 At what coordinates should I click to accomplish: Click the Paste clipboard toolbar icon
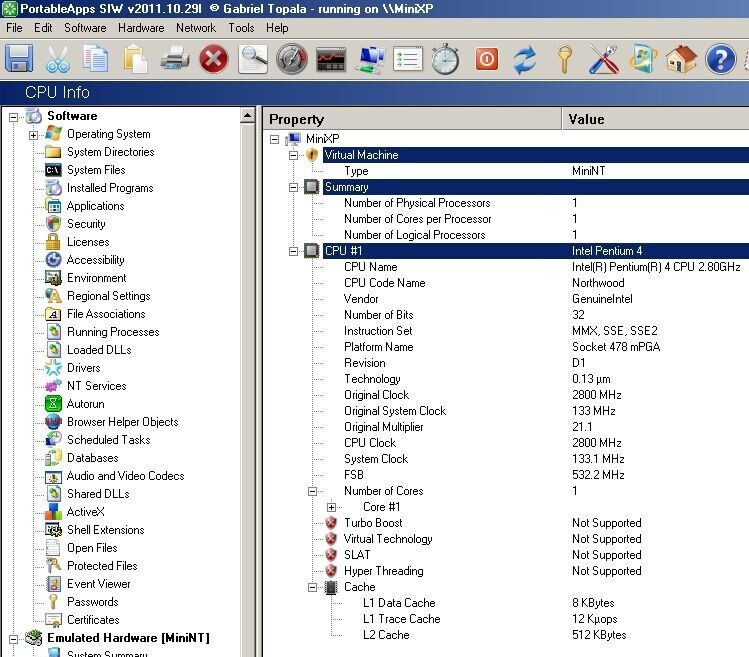point(135,59)
